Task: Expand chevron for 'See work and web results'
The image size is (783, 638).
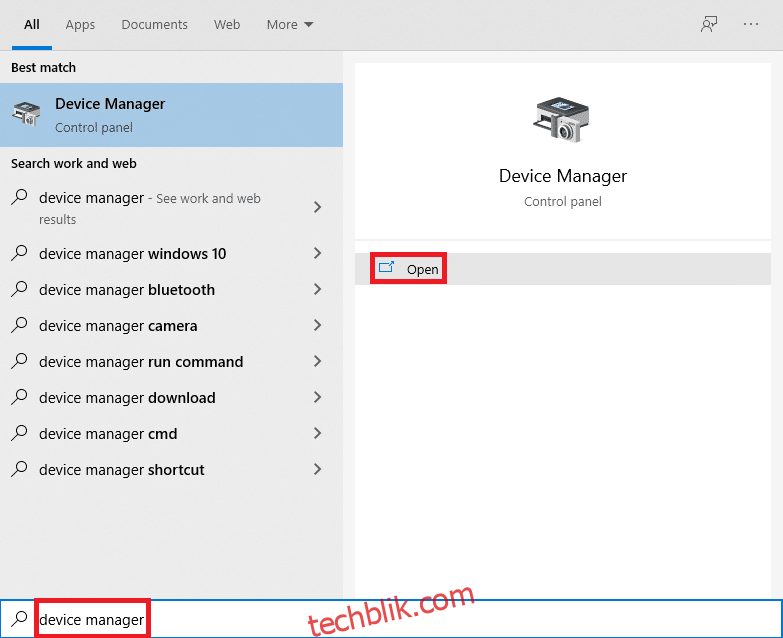Action: [x=317, y=207]
